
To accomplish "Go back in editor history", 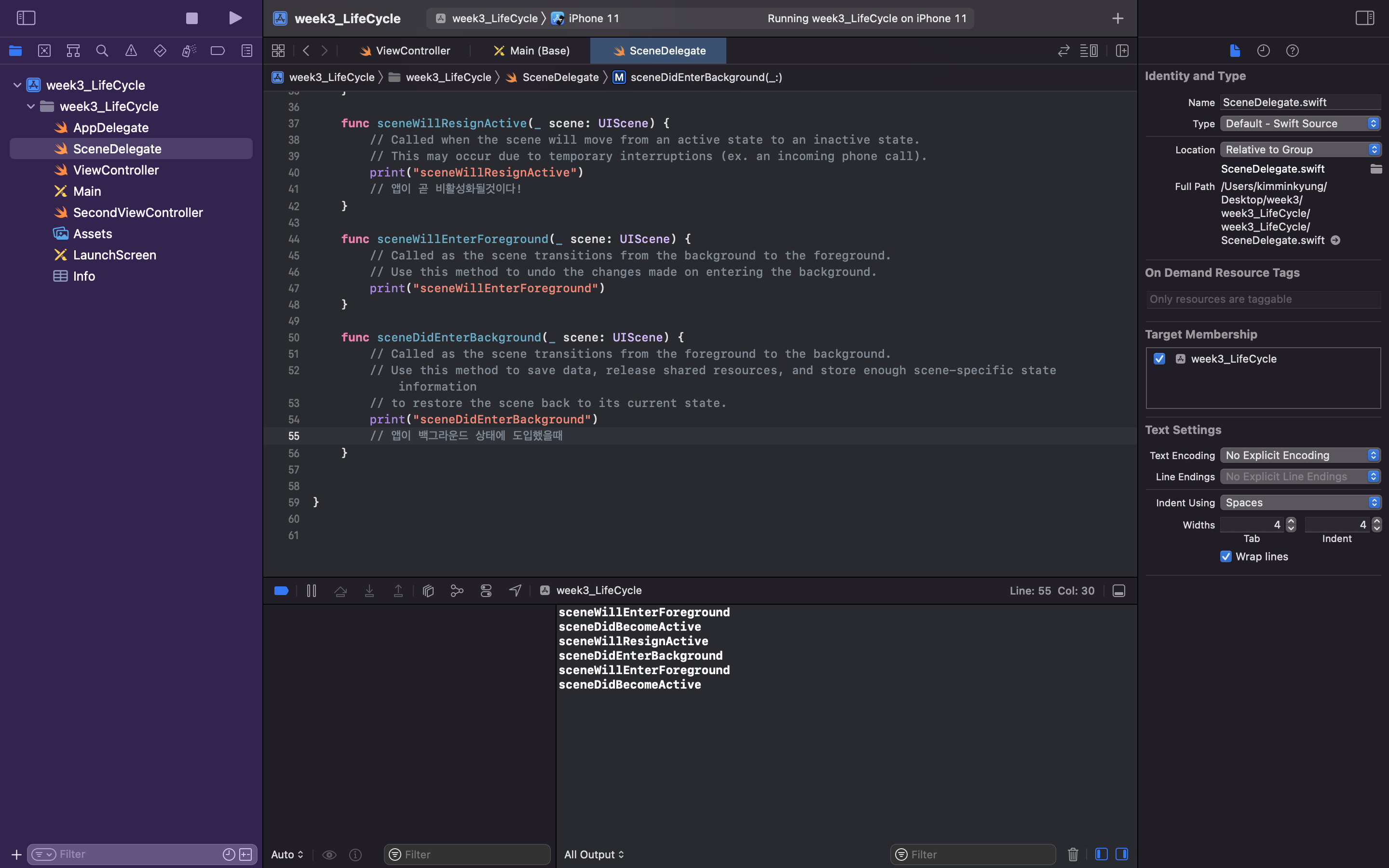I will point(306,51).
